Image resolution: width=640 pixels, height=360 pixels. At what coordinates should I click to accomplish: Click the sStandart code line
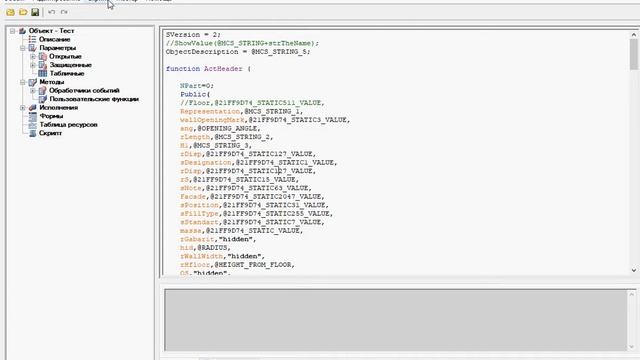(x=252, y=222)
